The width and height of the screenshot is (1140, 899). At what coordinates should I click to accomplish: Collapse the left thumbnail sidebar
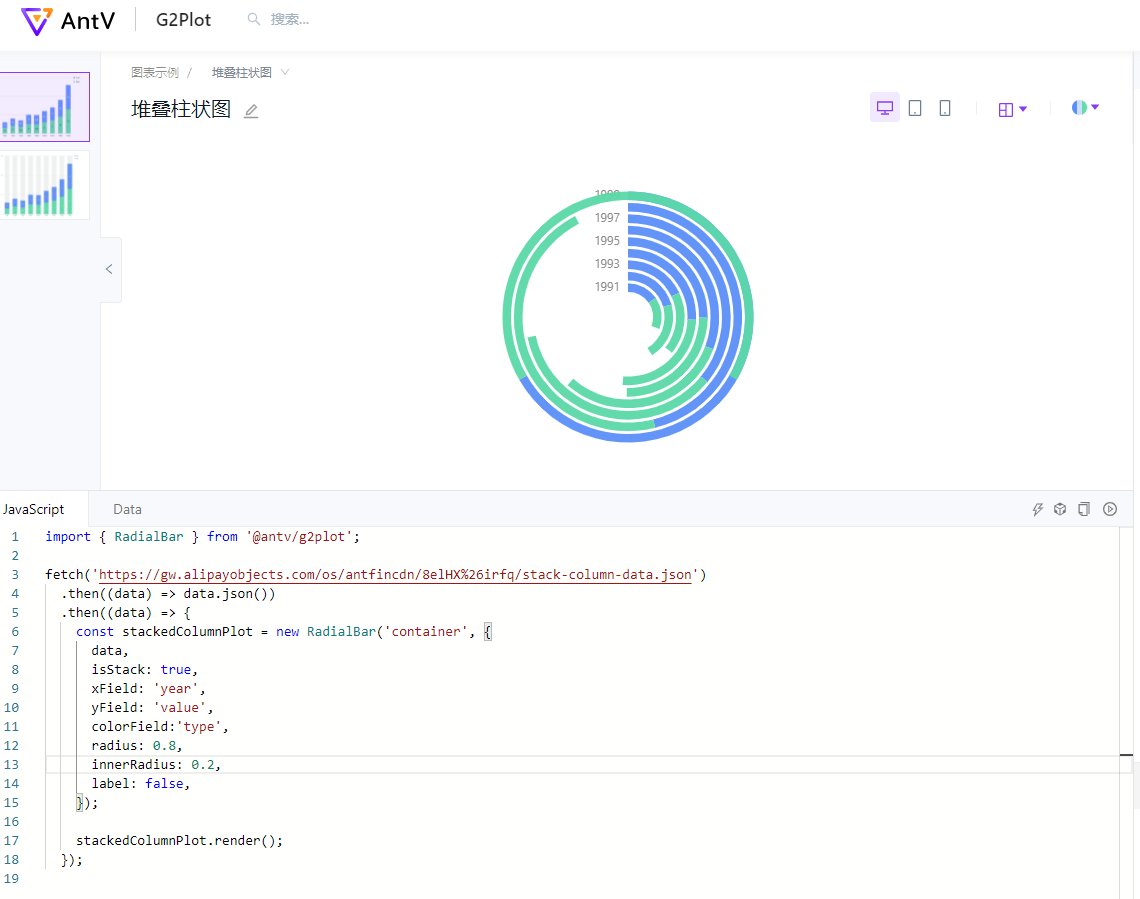tap(109, 269)
